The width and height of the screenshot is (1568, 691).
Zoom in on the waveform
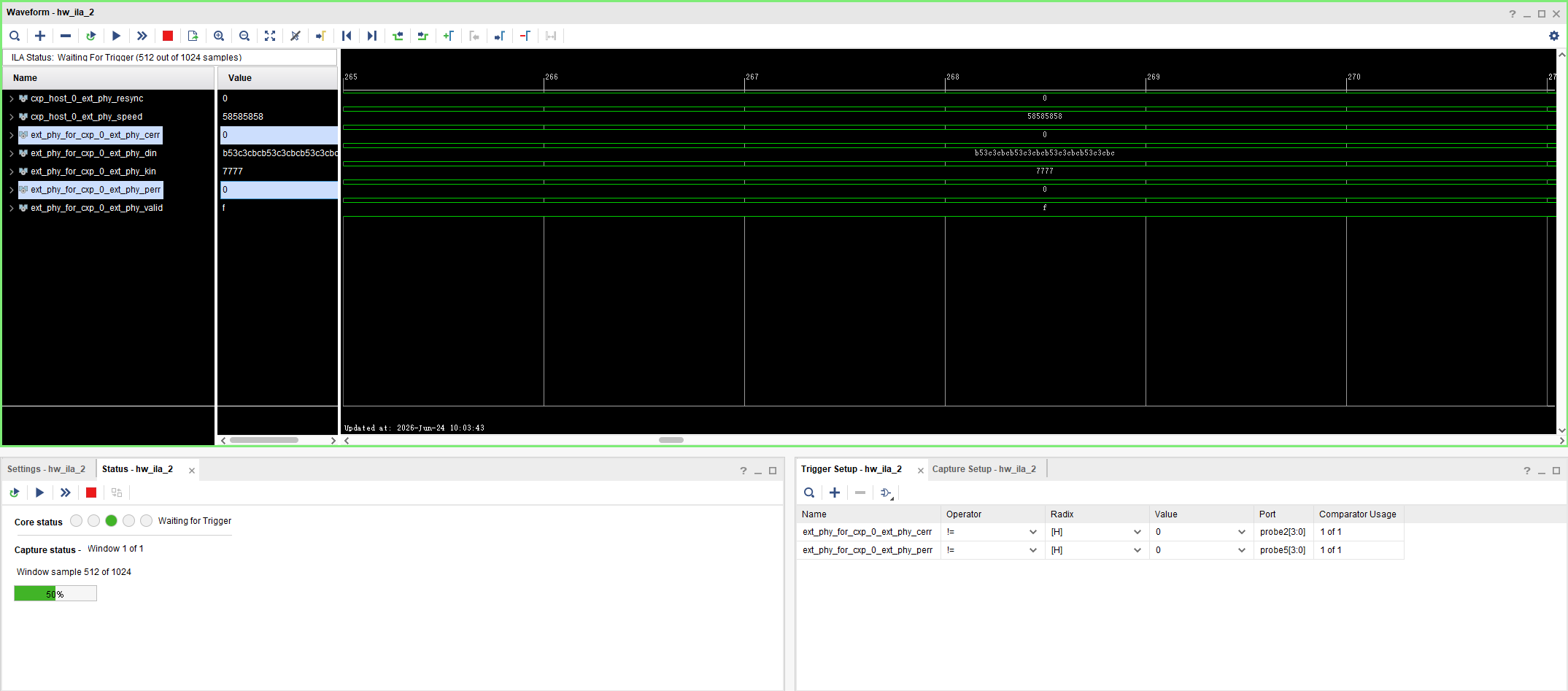pos(219,36)
